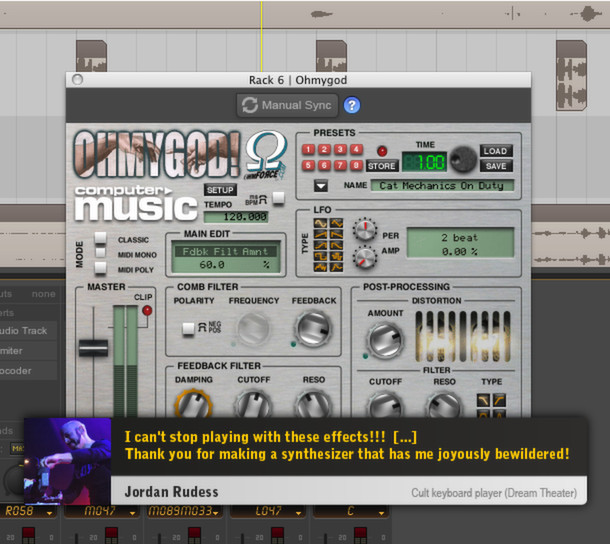Click the TEMPO 120.000 field
Image resolution: width=610 pixels, height=544 pixels.
pos(236,217)
